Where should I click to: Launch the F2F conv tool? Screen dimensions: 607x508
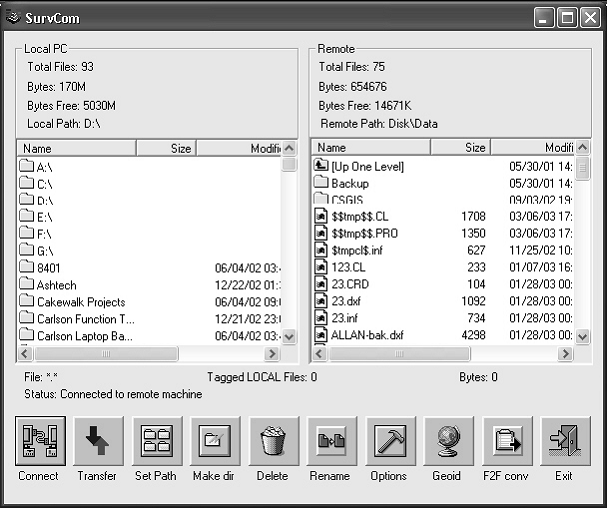coord(505,441)
